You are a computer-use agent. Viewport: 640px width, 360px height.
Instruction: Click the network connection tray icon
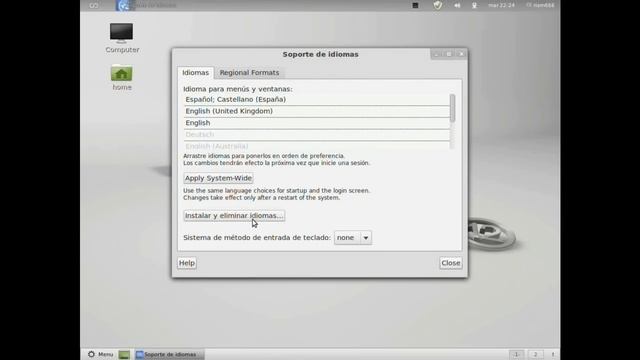pyautogui.click(x=474, y=5)
